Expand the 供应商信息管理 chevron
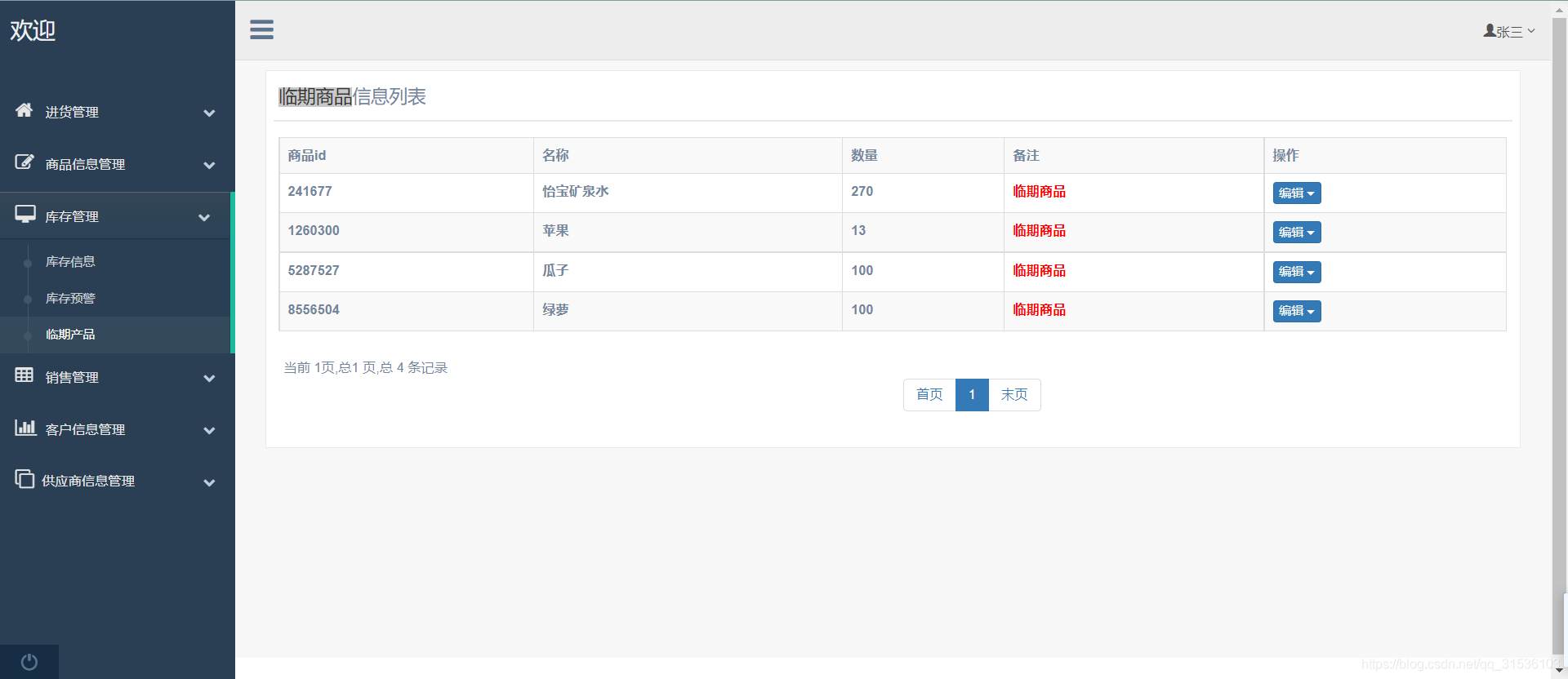Image resolution: width=1568 pixels, height=679 pixels. (x=209, y=482)
